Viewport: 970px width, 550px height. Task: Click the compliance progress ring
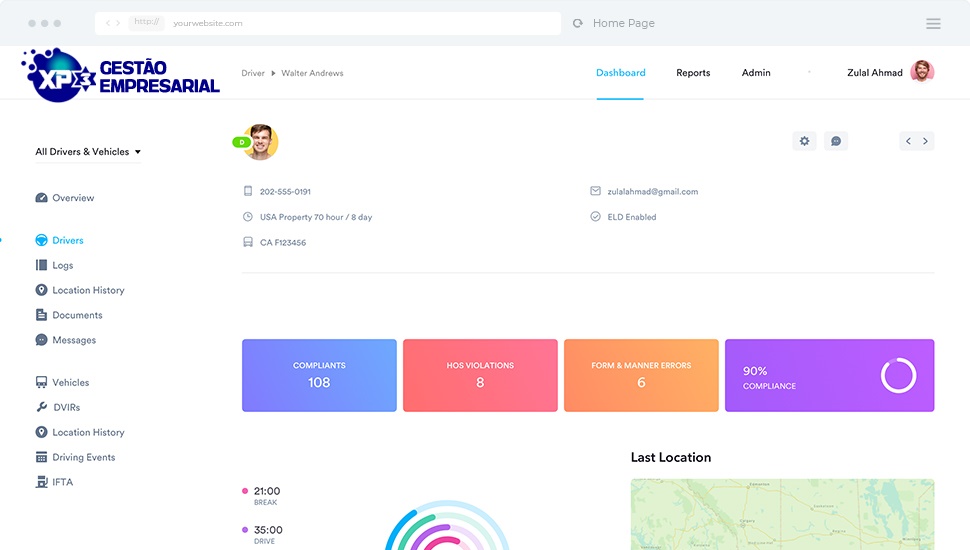pos(898,376)
